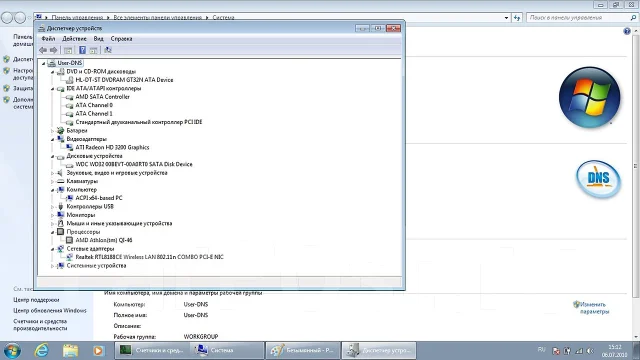Switch to Система taskbar window
The height and width of the screenshot is (360, 640).
[x=227, y=351]
